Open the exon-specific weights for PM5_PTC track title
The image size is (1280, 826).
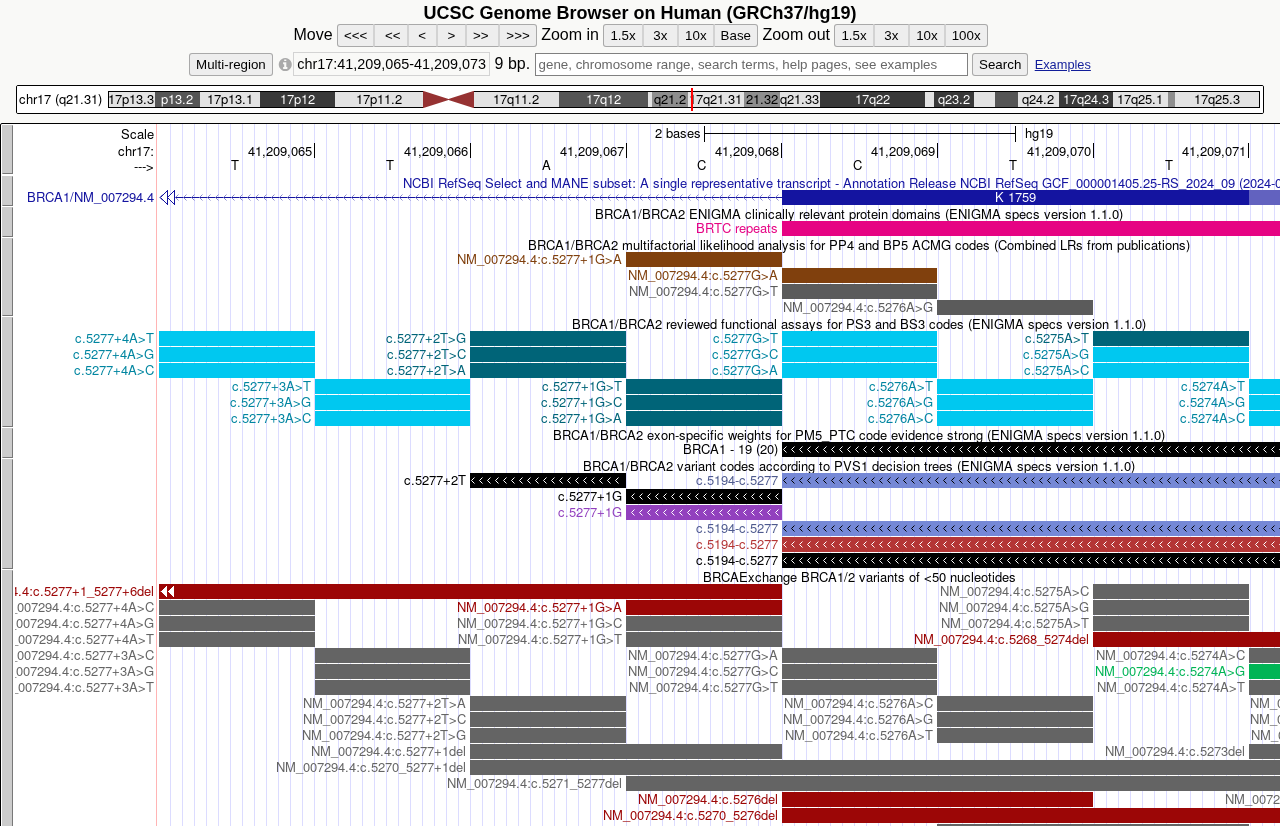coord(859,435)
